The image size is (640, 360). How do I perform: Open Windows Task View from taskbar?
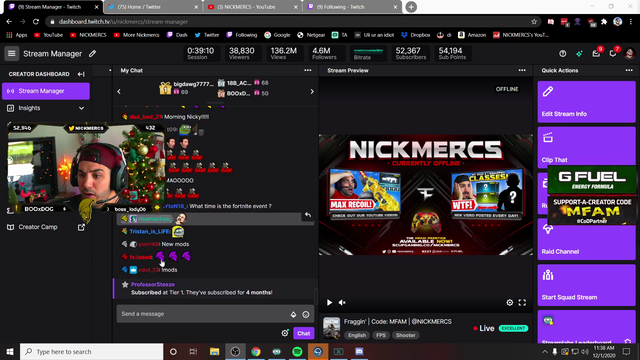click(x=193, y=351)
